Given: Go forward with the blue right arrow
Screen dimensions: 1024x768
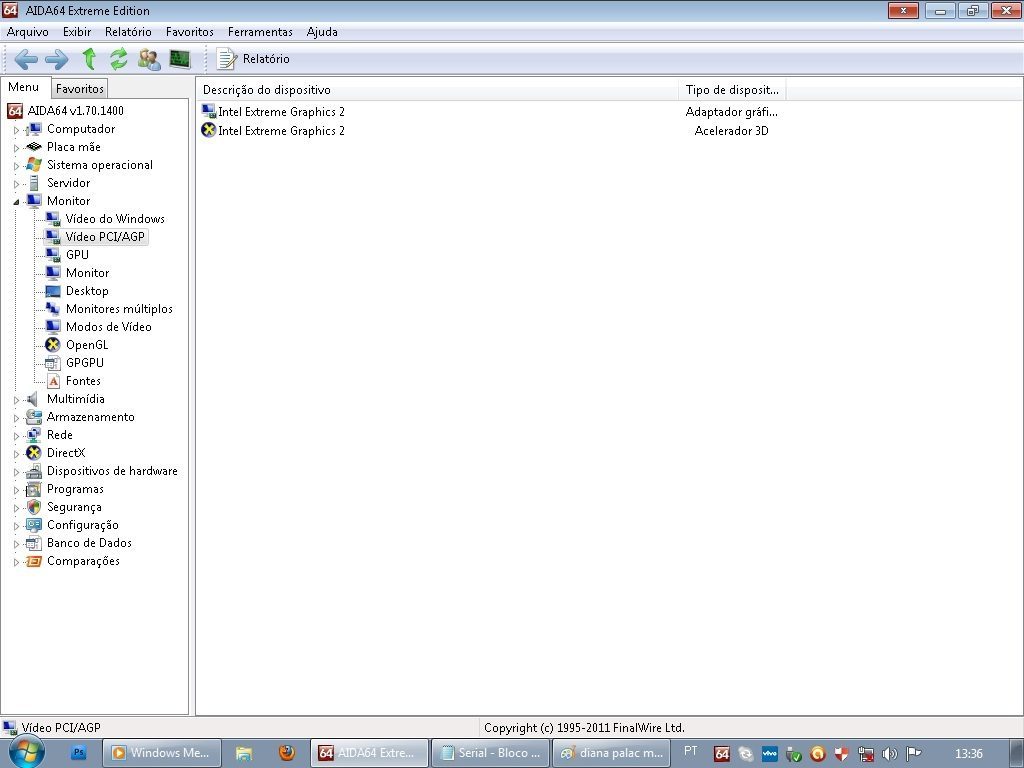Looking at the screenshot, I should [x=57, y=59].
